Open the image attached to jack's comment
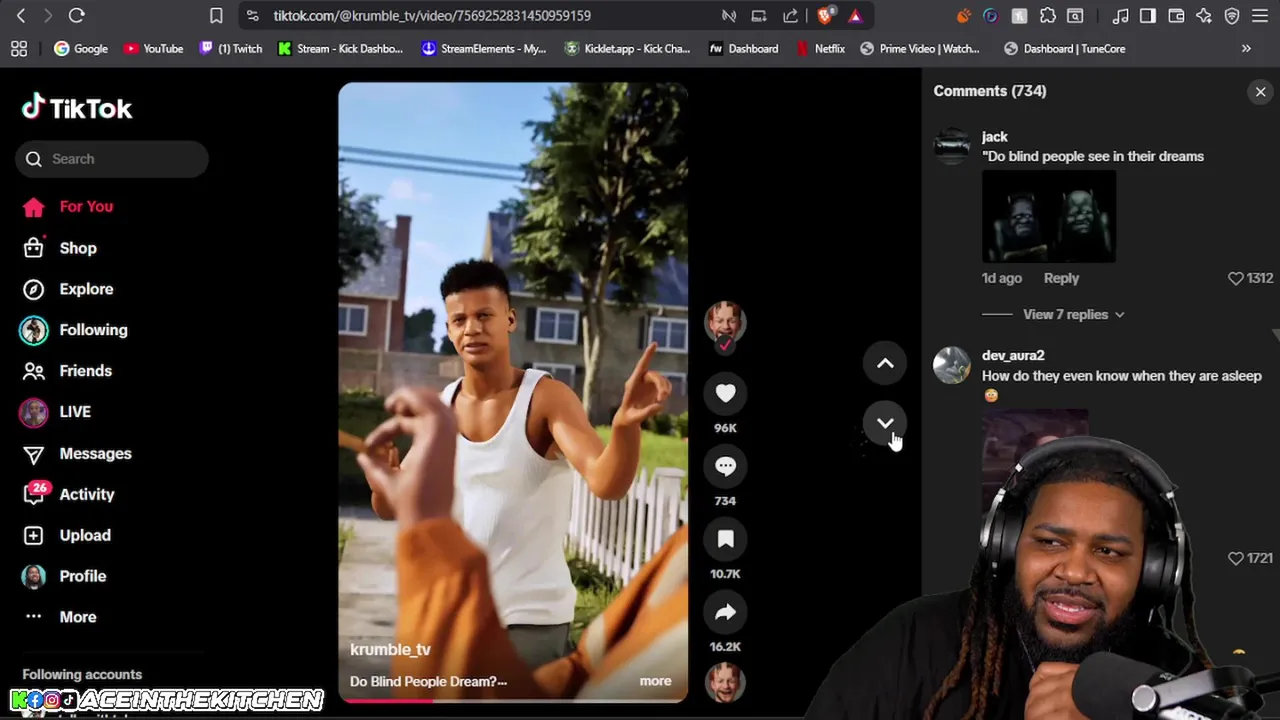1280x720 pixels. 1049,216
